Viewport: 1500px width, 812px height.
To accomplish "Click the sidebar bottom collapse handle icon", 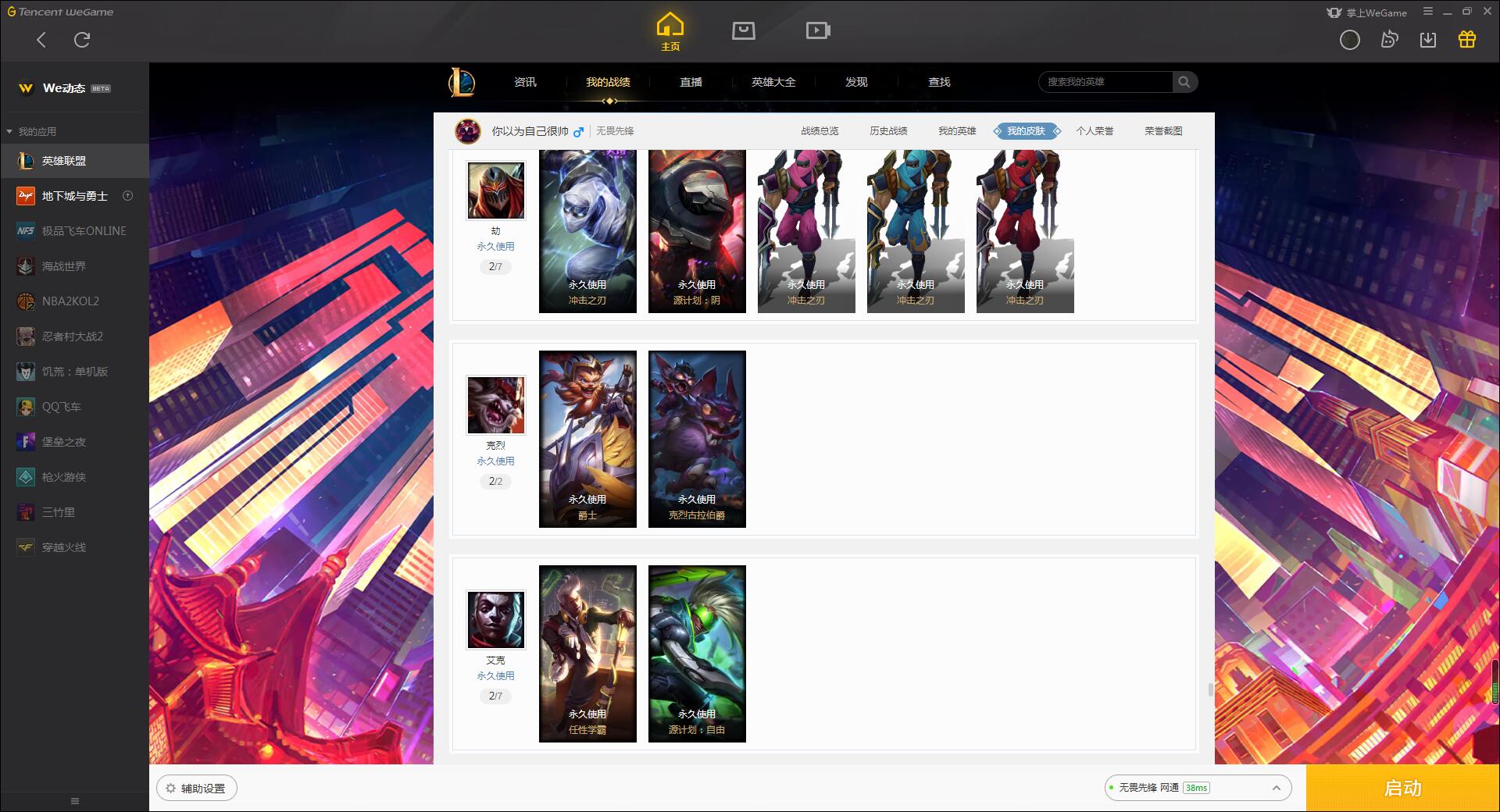I will point(75,801).
